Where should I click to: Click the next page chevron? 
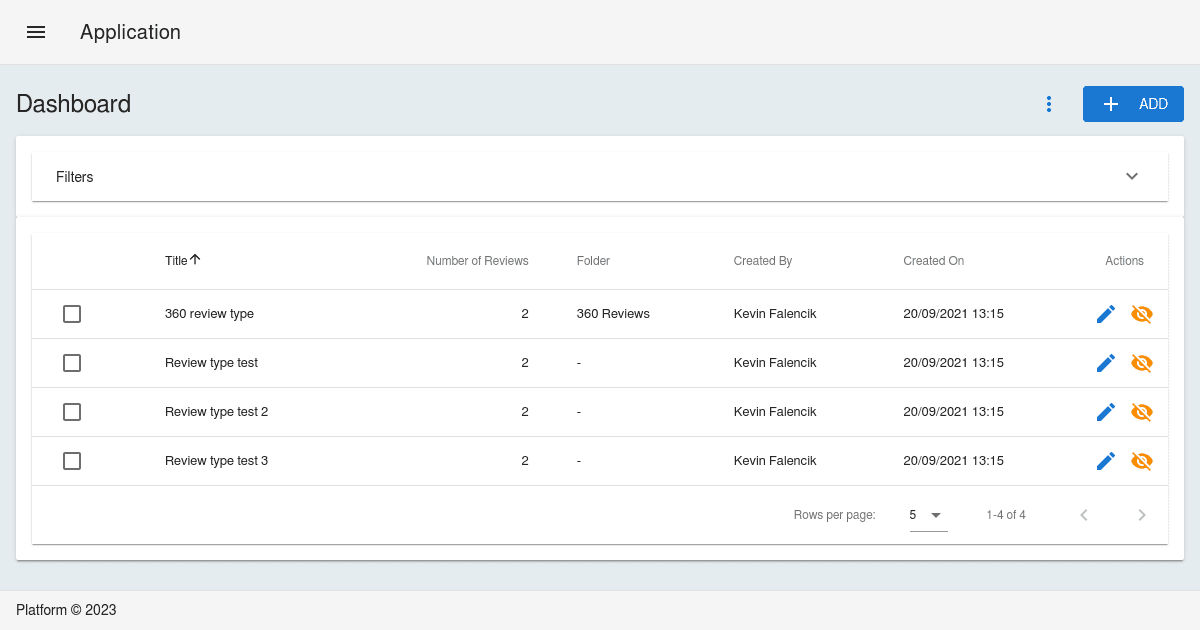click(1141, 514)
